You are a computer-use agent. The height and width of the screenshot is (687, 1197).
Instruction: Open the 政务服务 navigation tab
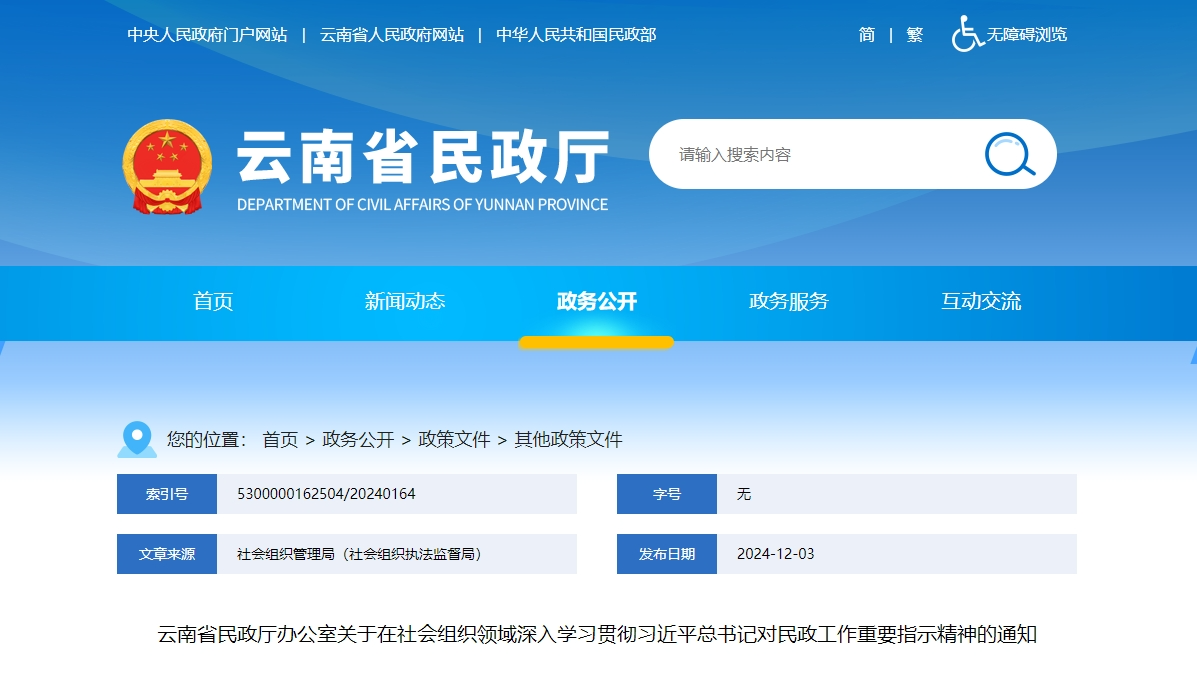[x=789, y=302]
